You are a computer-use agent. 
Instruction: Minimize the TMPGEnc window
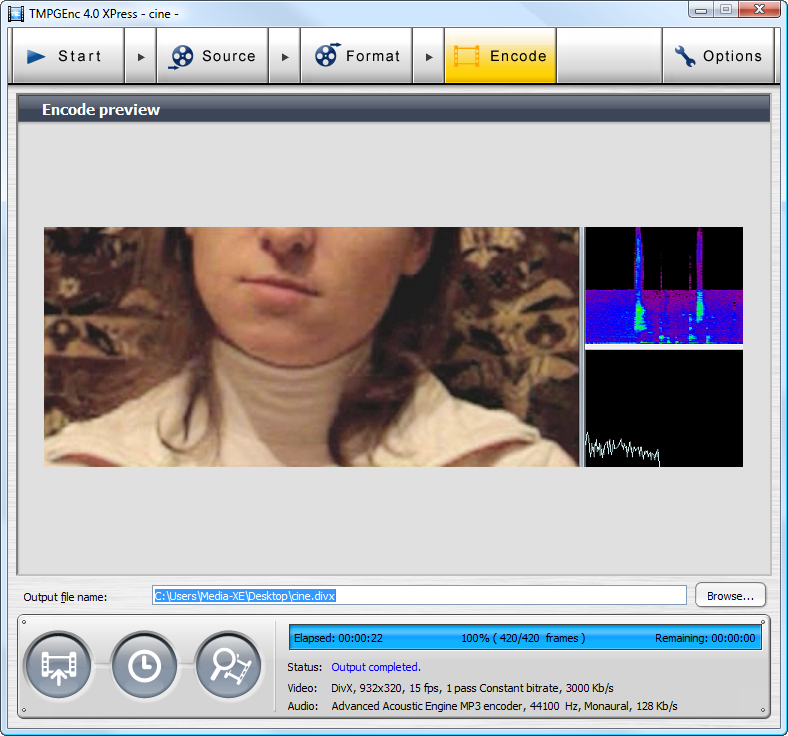coord(702,10)
